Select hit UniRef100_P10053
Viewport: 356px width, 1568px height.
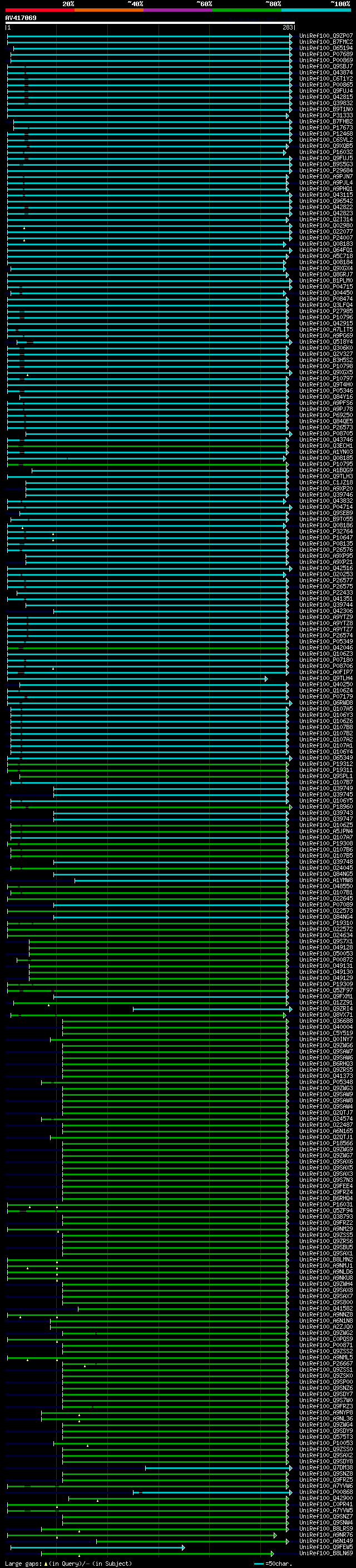tap(326, 1443)
